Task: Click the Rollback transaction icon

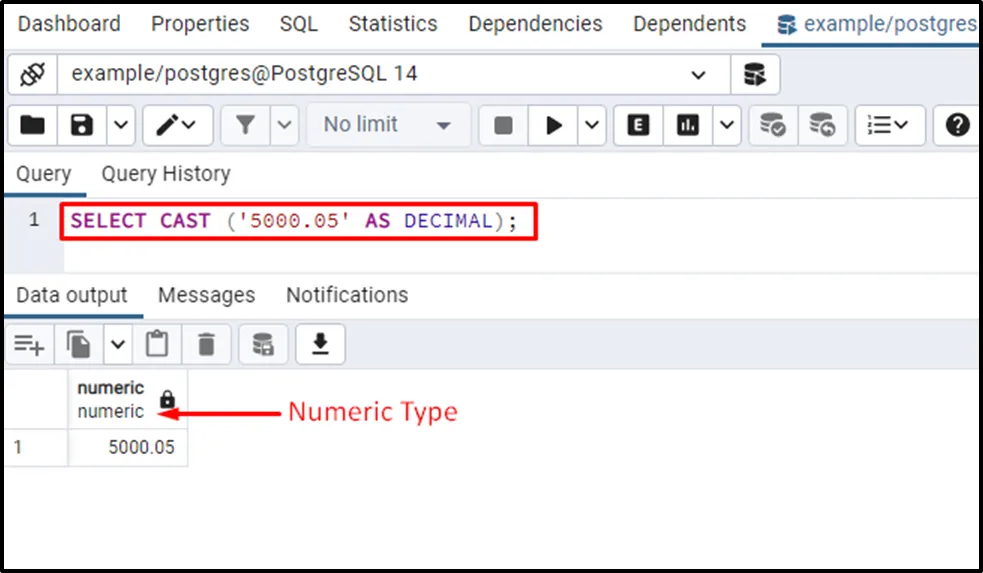Action: (x=822, y=125)
